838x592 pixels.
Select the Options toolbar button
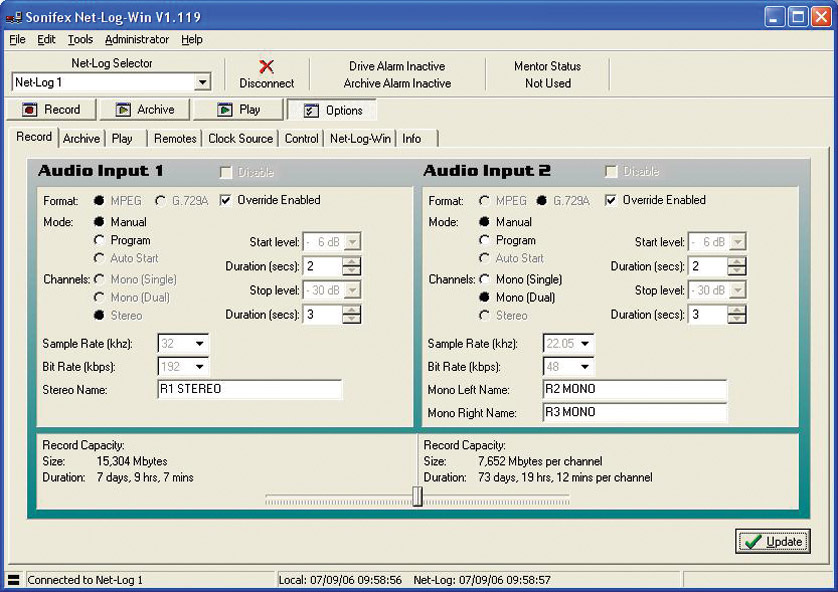332,111
